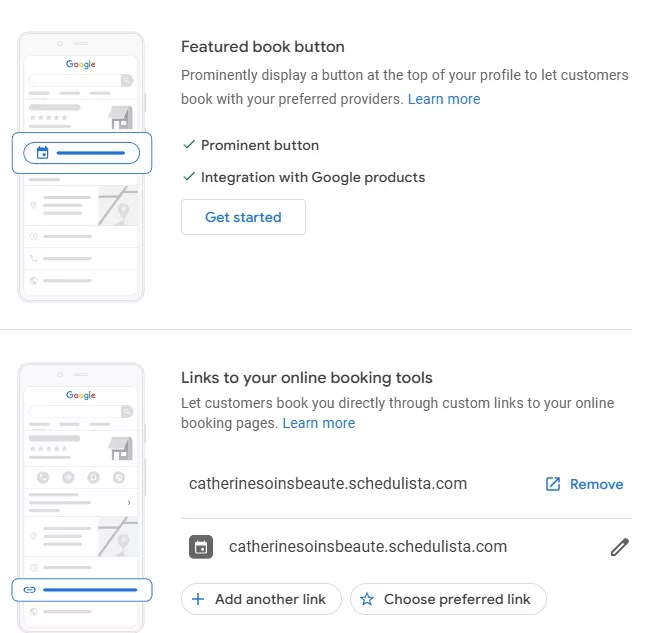The width and height of the screenshot is (646, 633).
Task: Click the checkmark next to Prominent button
Action: tap(188, 145)
